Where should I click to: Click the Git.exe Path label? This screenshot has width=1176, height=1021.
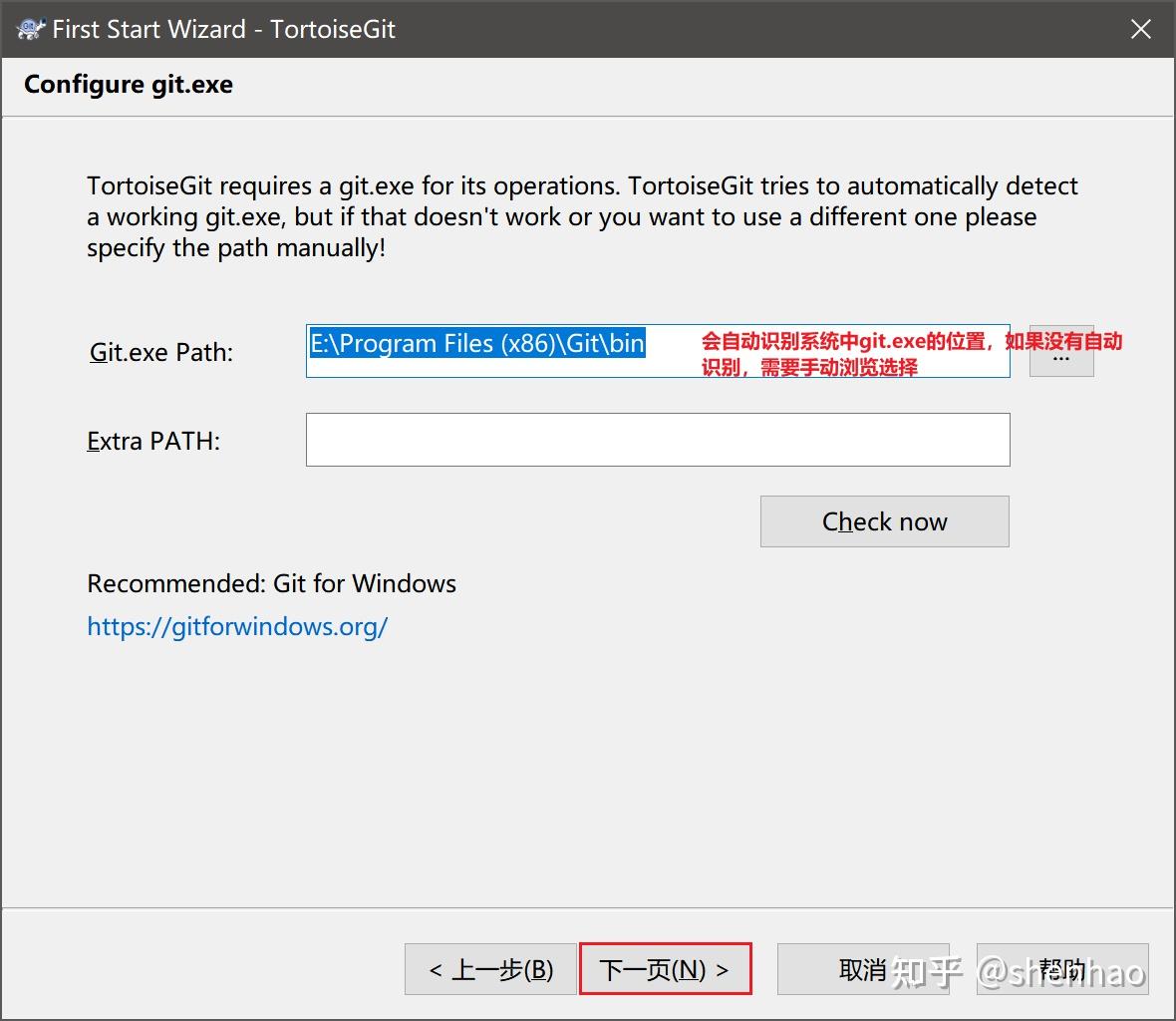click(x=159, y=351)
